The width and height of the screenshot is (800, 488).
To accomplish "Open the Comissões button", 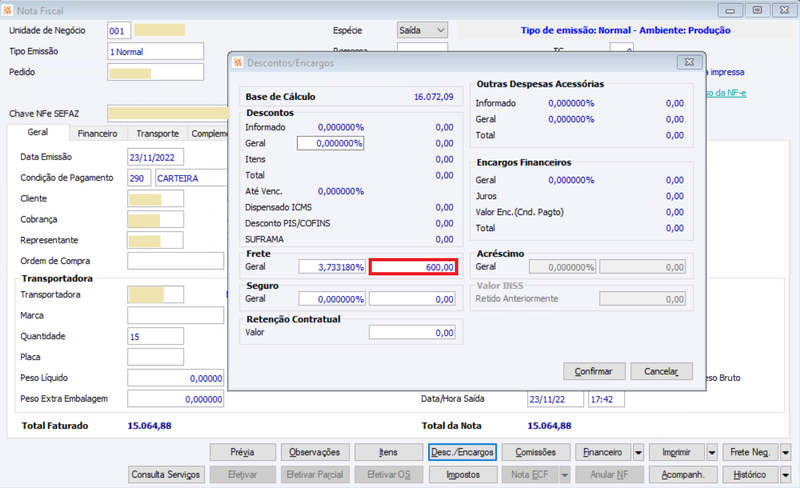I will (x=536, y=452).
